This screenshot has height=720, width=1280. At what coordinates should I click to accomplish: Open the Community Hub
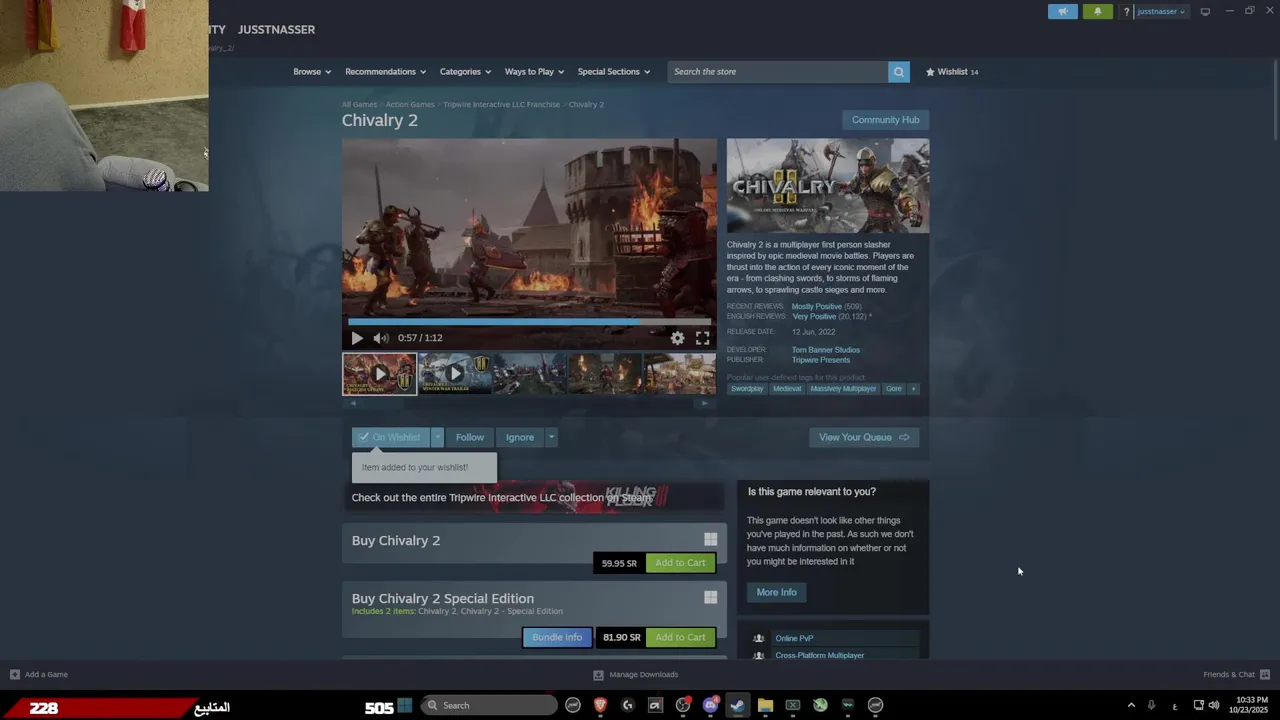tap(885, 120)
